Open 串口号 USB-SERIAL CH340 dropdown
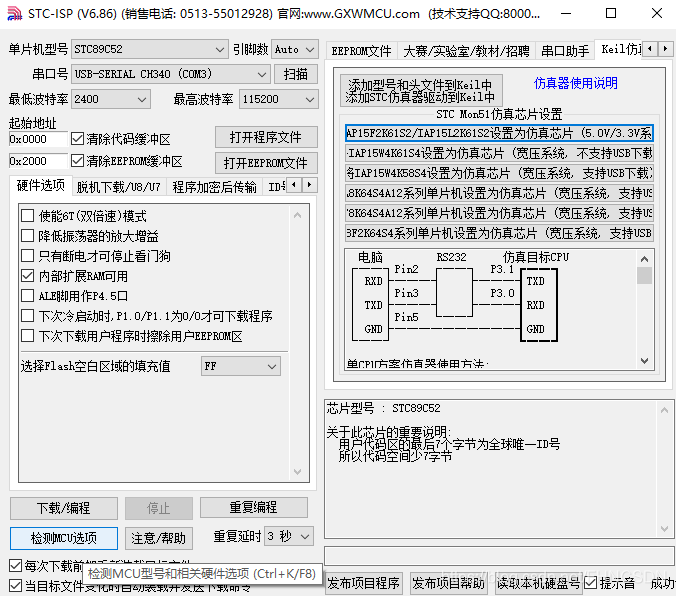Viewport: 676px width, 596px height. [170, 74]
